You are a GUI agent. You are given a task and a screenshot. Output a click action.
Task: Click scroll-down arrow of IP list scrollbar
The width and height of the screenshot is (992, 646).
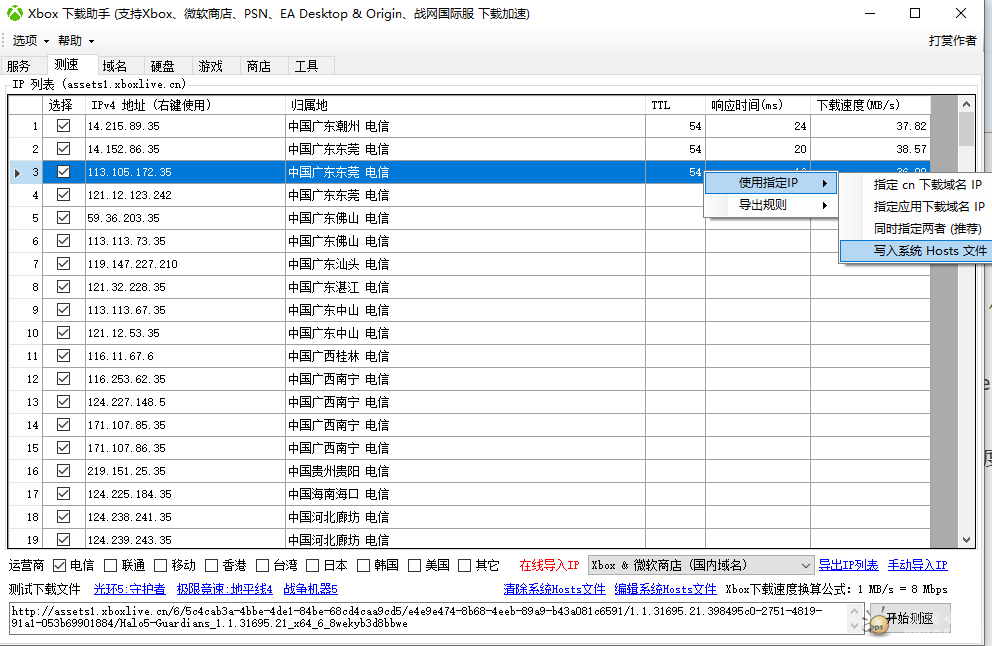click(966, 540)
